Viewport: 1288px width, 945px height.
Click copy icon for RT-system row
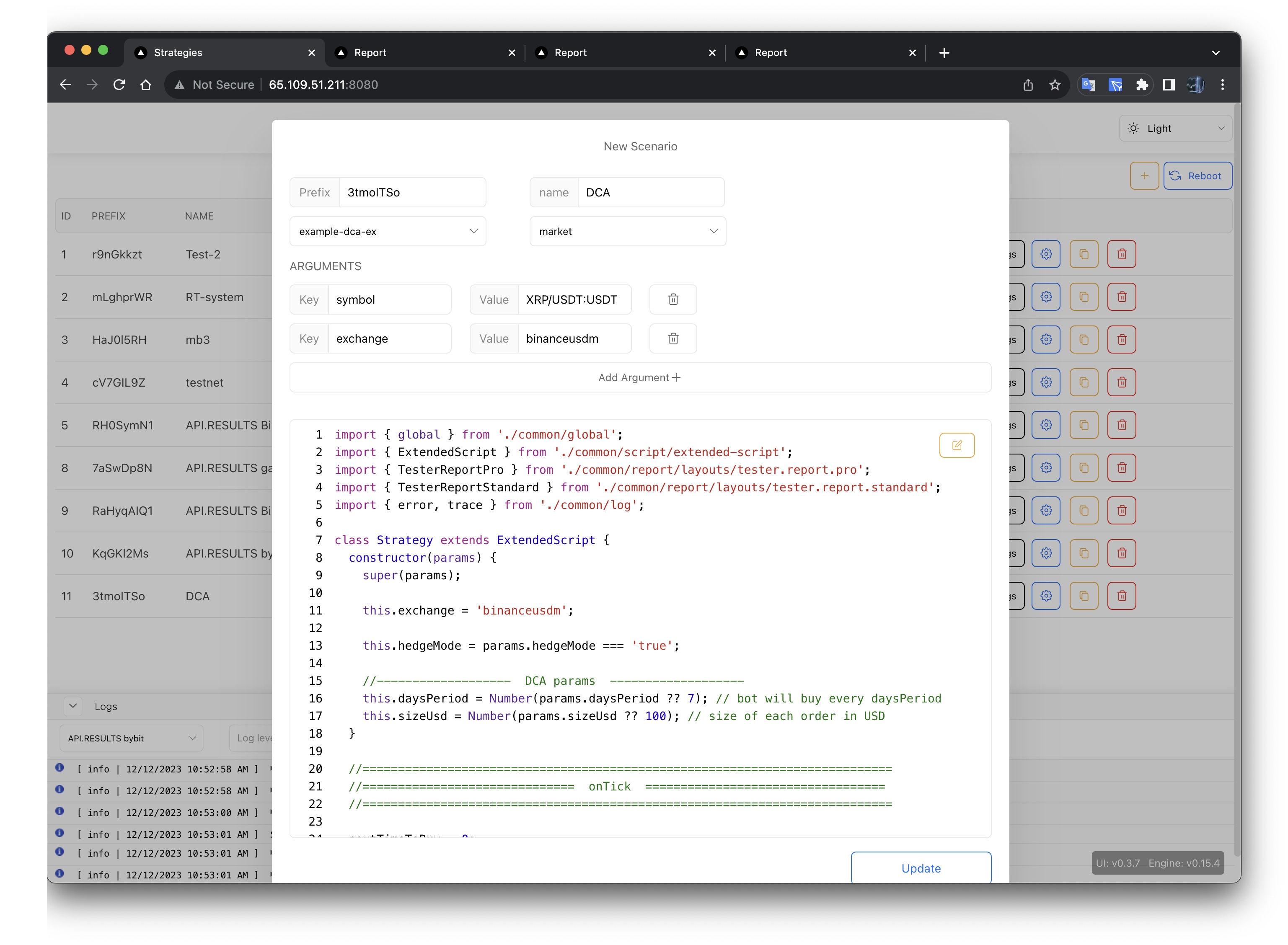(1083, 297)
